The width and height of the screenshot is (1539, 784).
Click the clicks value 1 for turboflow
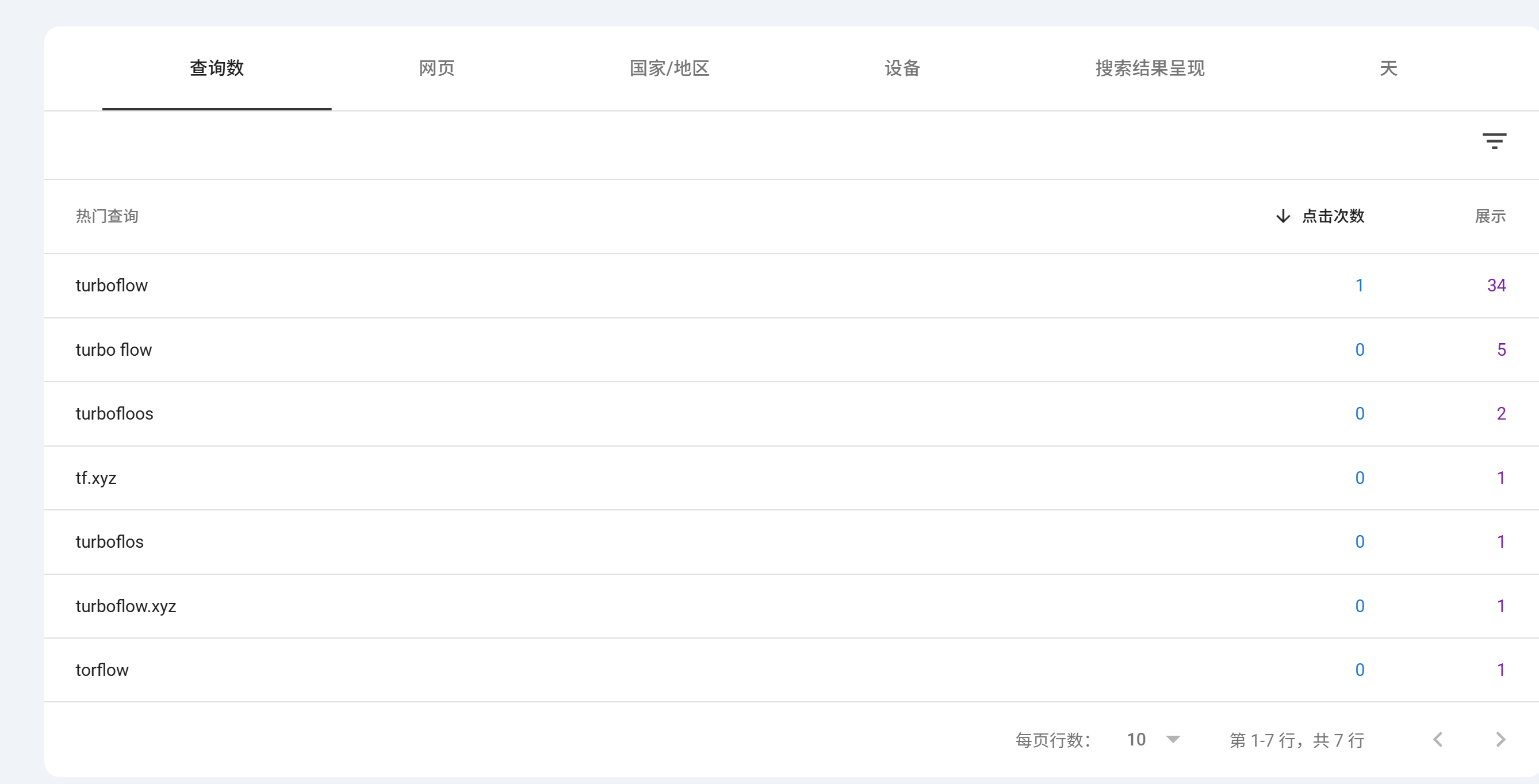pos(1359,286)
